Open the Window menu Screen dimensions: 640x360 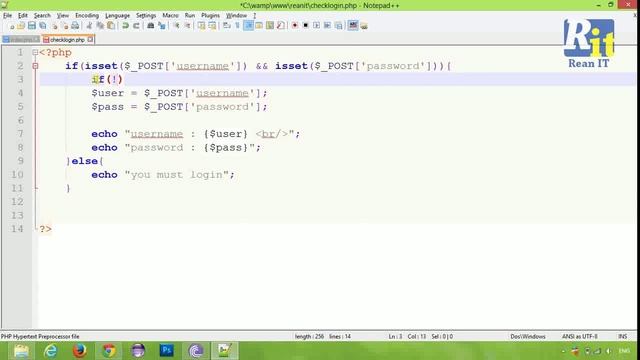coord(236,16)
